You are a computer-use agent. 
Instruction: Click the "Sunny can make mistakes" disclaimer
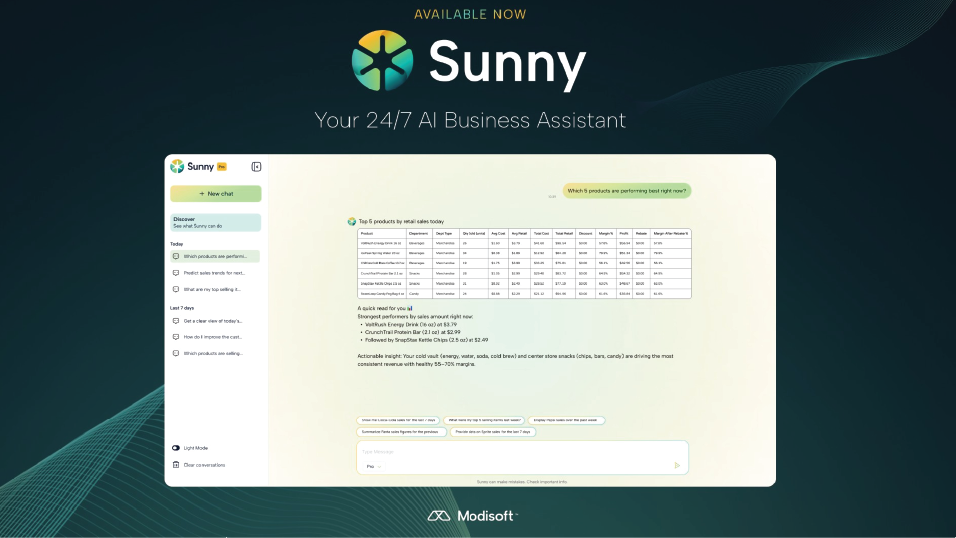(x=522, y=482)
